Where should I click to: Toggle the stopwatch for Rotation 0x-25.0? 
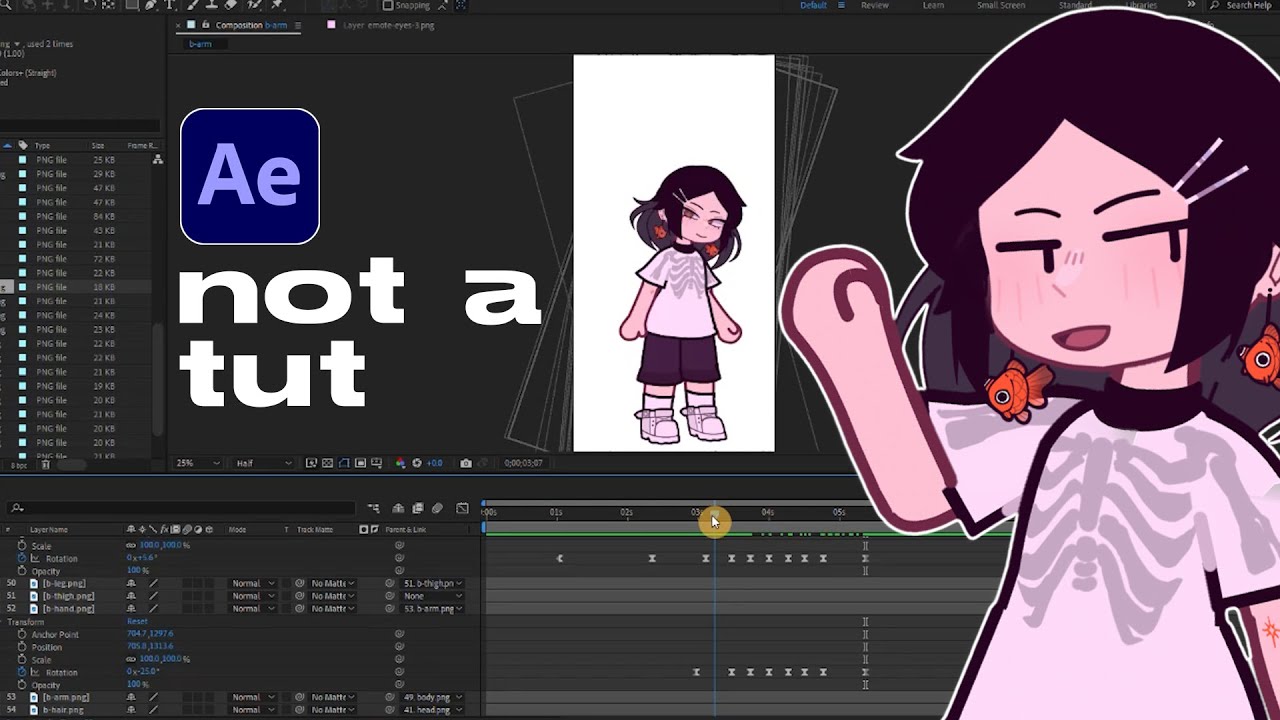tap(22, 672)
